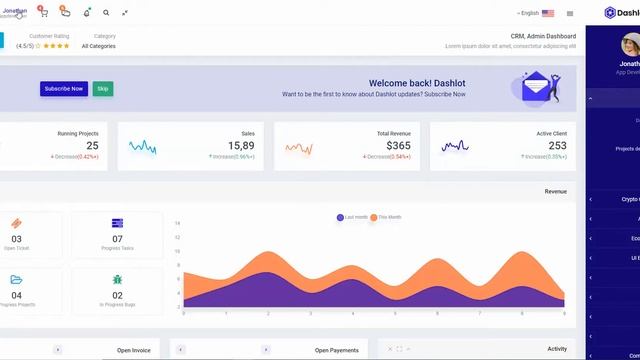This screenshot has height=360, width=640.
Task: Click the Open Ticket icon
Action: (16, 223)
